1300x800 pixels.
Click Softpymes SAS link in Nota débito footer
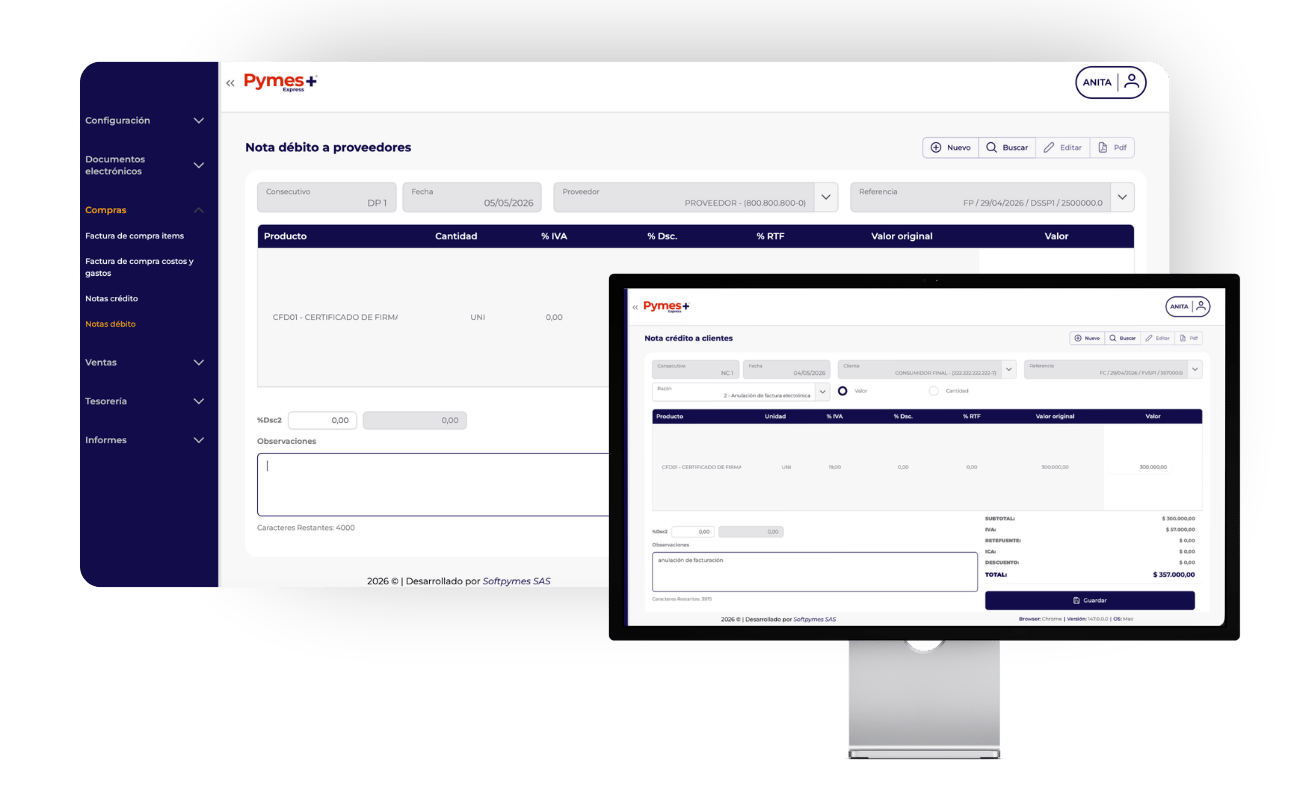pos(516,581)
